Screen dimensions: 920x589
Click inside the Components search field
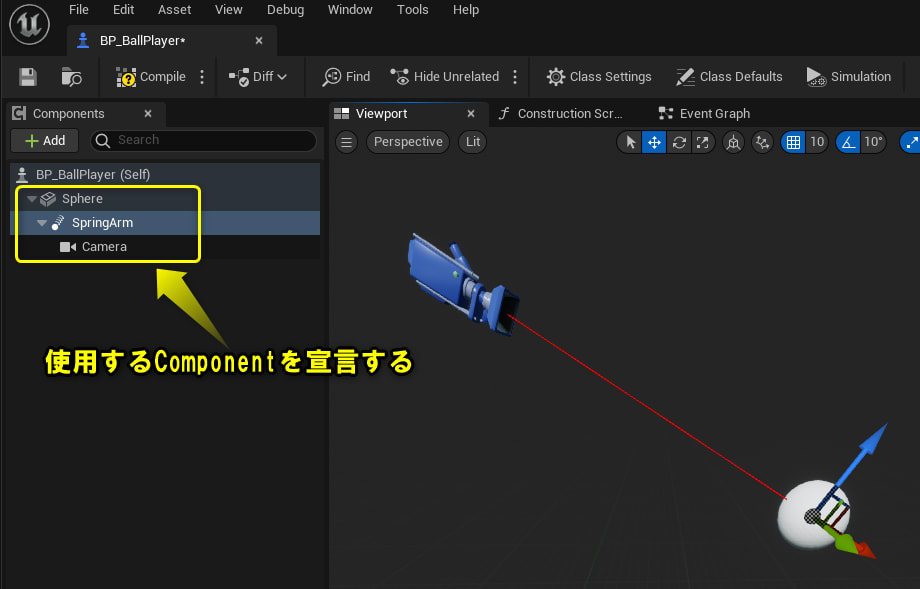(x=200, y=140)
